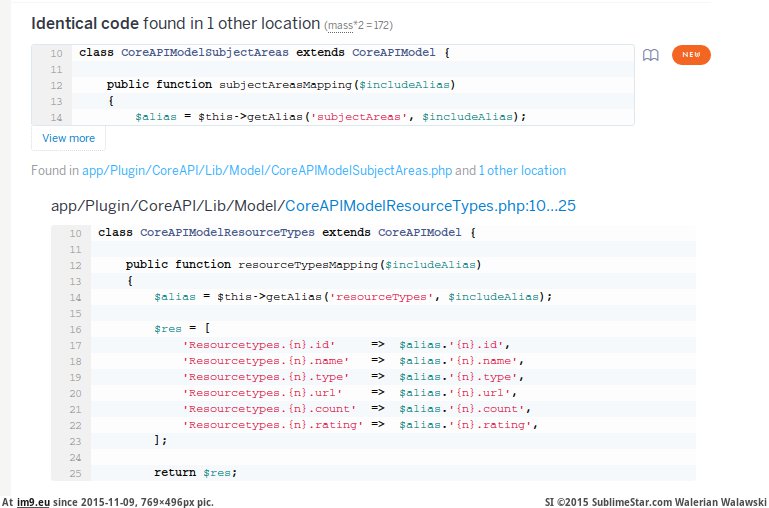Click 'Resourcetypes.{n}.url' mapping line
The height and width of the screenshot is (508, 769).
click(350, 393)
